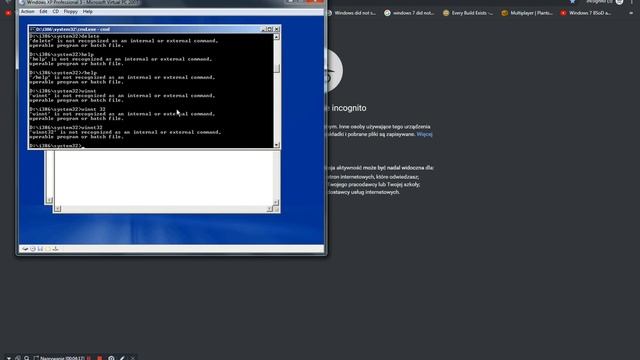Open the Help menu in Virtual PC
This screenshot has width=640, height=360.
point(87,11)
